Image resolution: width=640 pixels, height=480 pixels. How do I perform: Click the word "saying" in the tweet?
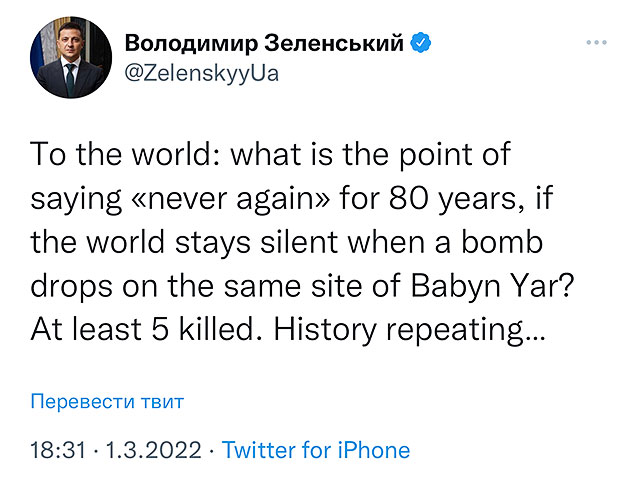click(x=76, y=199)
